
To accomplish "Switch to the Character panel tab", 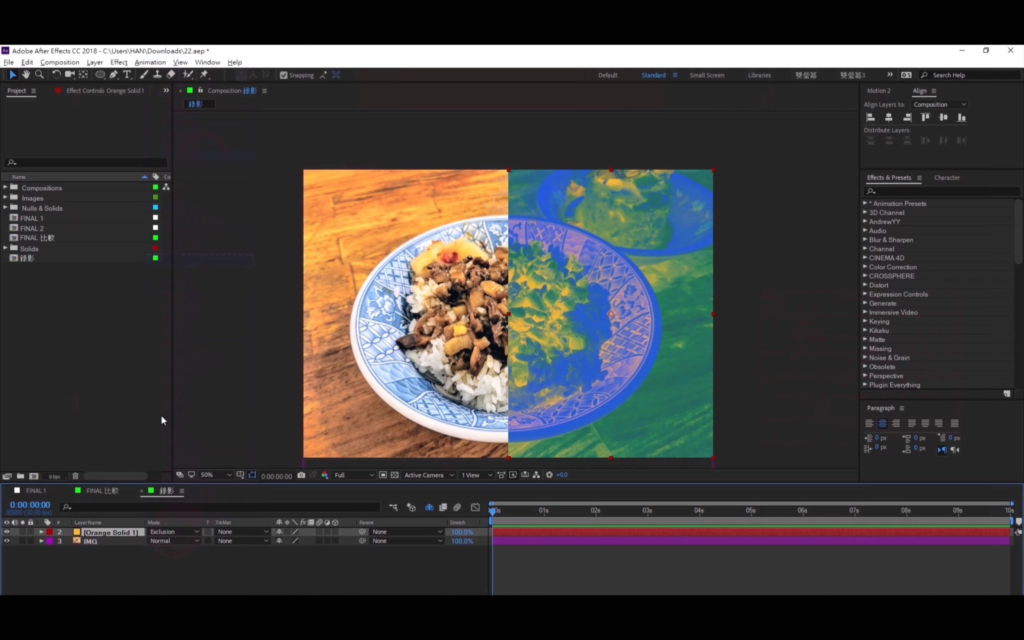I will click(x=946, y=178).
